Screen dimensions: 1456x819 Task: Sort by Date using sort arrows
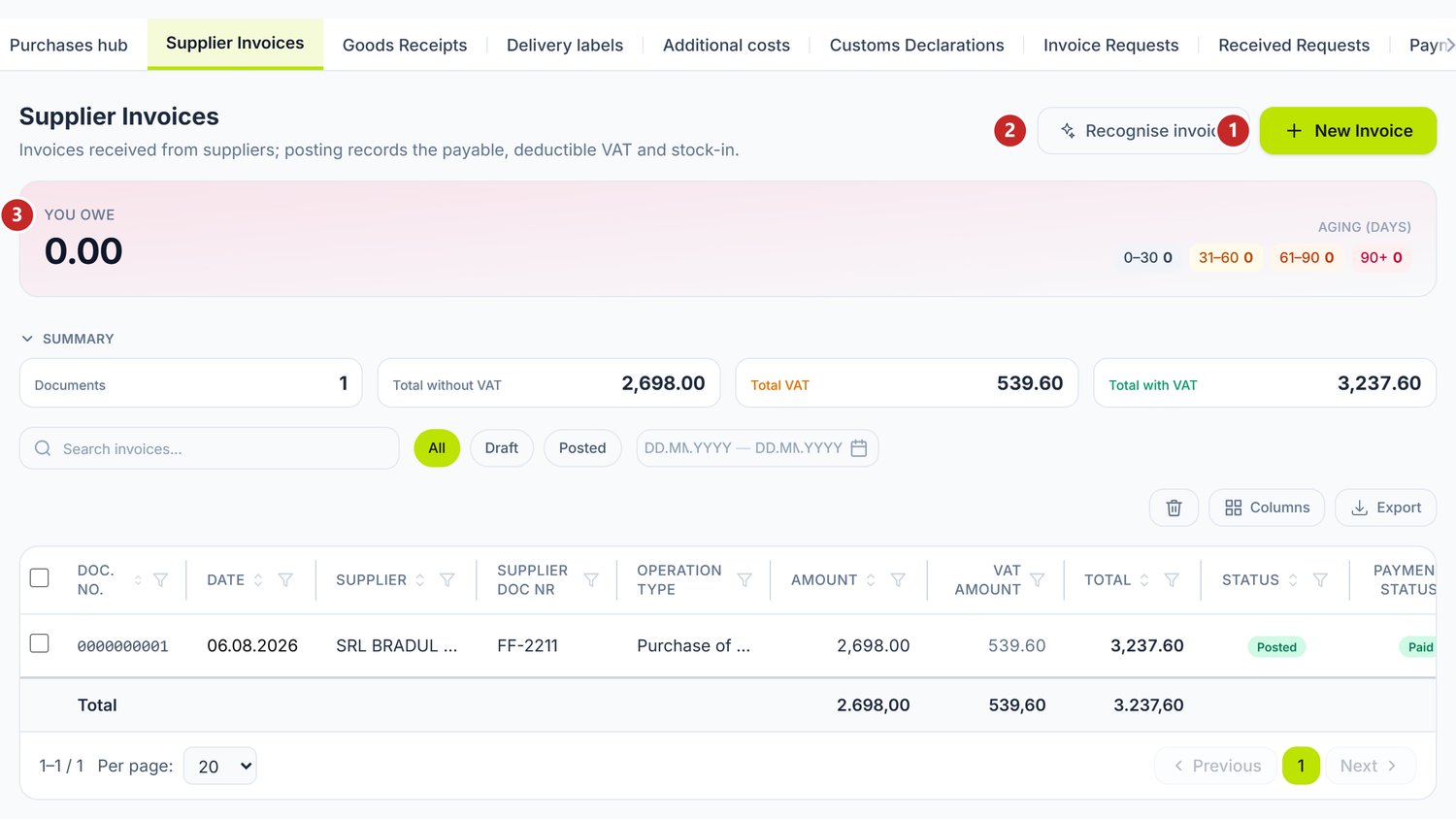258,580
